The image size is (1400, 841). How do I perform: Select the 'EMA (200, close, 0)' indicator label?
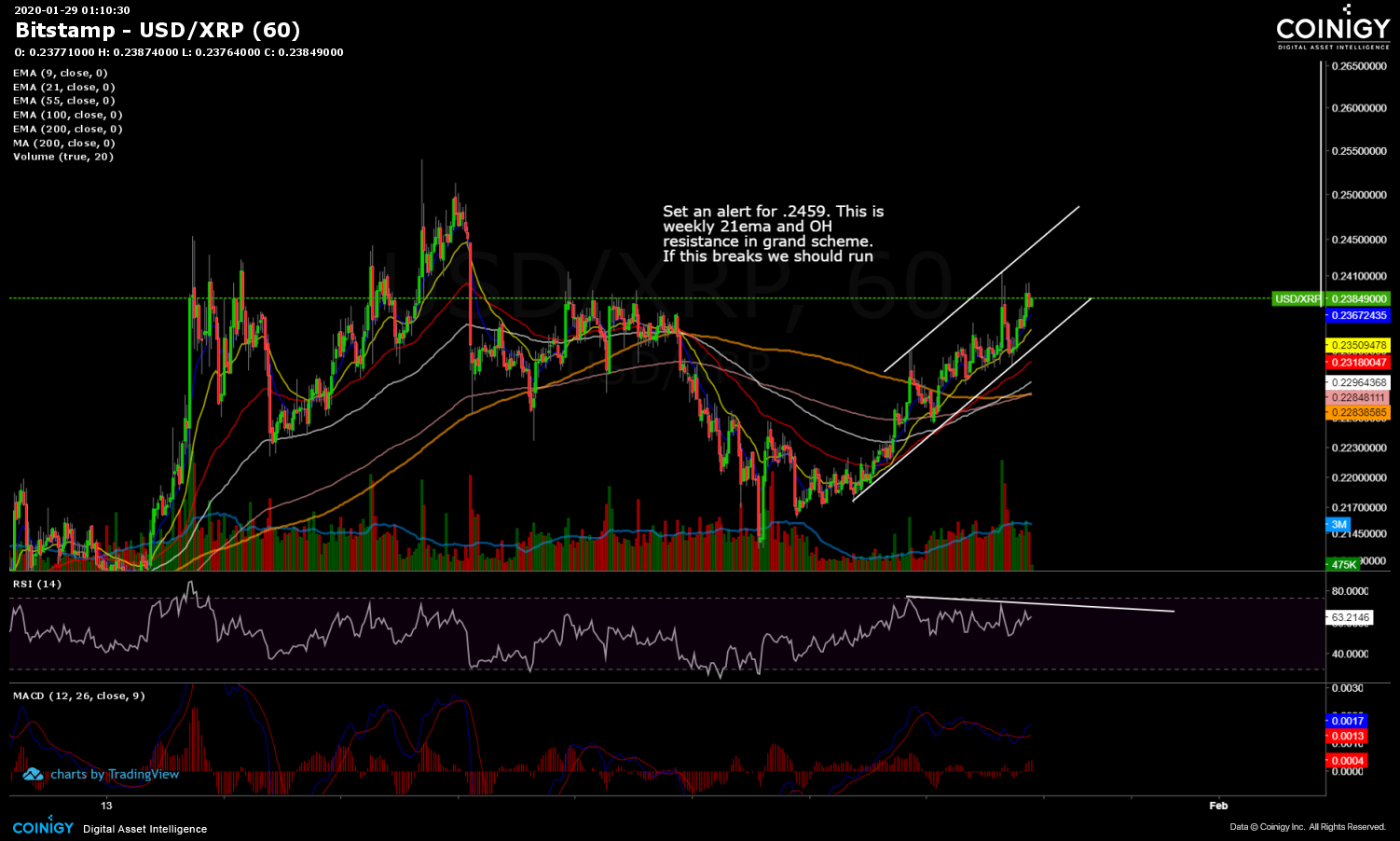[68, 129]
